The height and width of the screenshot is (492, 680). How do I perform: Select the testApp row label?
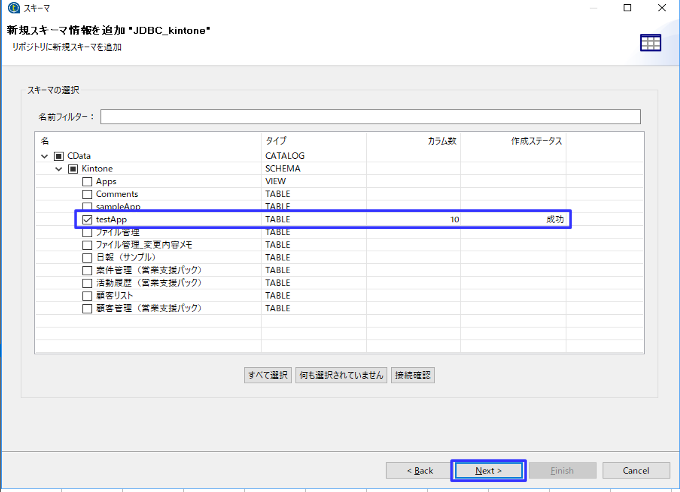click(111, 220)
